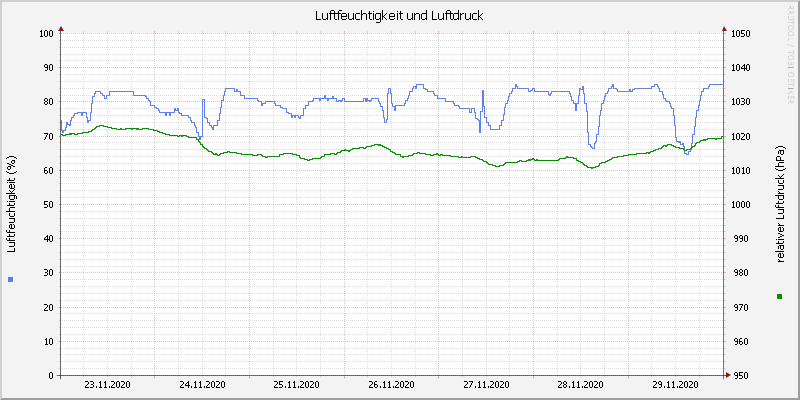Click the "relativer Luftdruck (hPa)" axis label
Viewport: 800px width, 400px height.
[780, 203]
